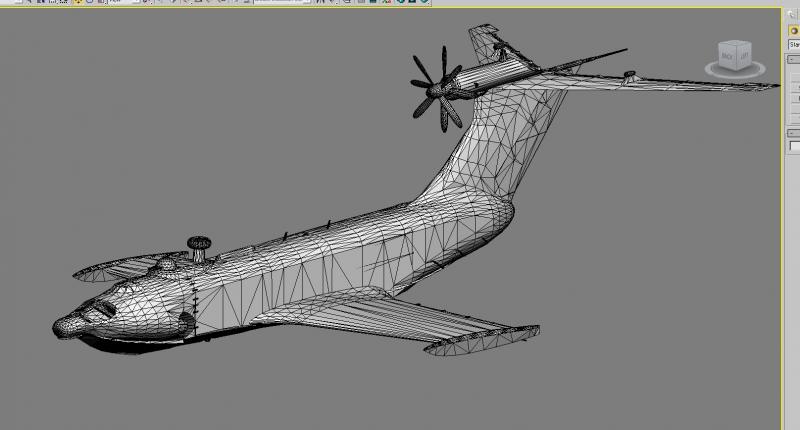Open the Standard Primitives dropdown

point(794,45)
